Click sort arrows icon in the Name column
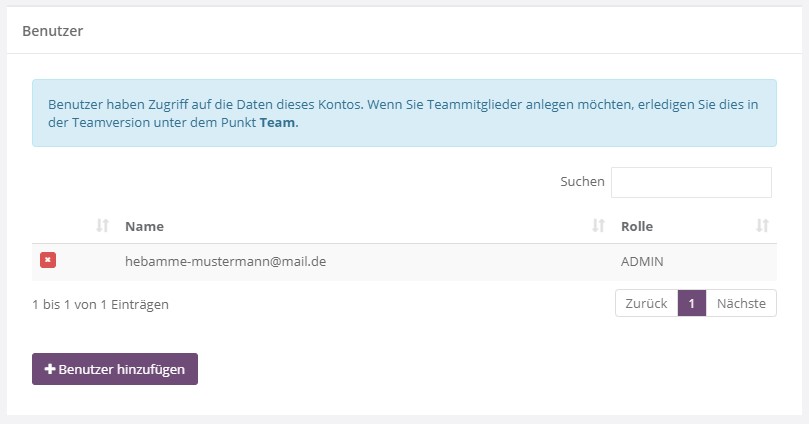 598,226
